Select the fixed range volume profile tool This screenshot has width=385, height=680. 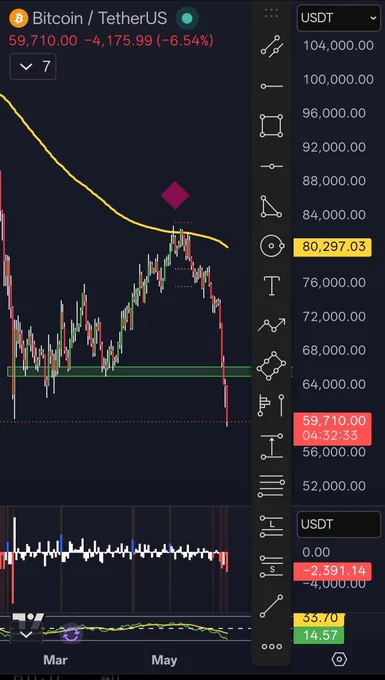tap(271, 405)
